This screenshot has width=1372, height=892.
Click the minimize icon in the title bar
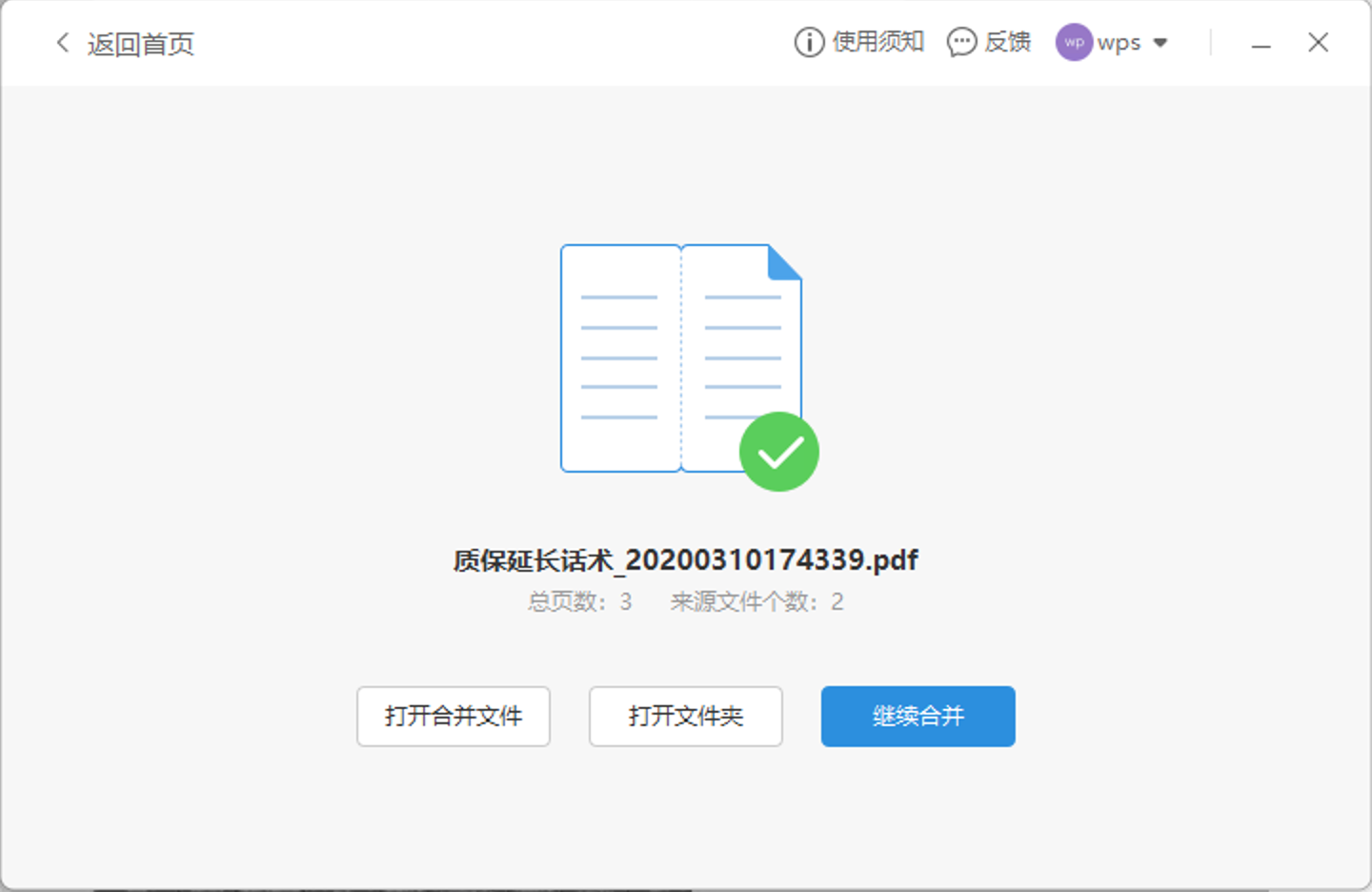click(1261, 43)
